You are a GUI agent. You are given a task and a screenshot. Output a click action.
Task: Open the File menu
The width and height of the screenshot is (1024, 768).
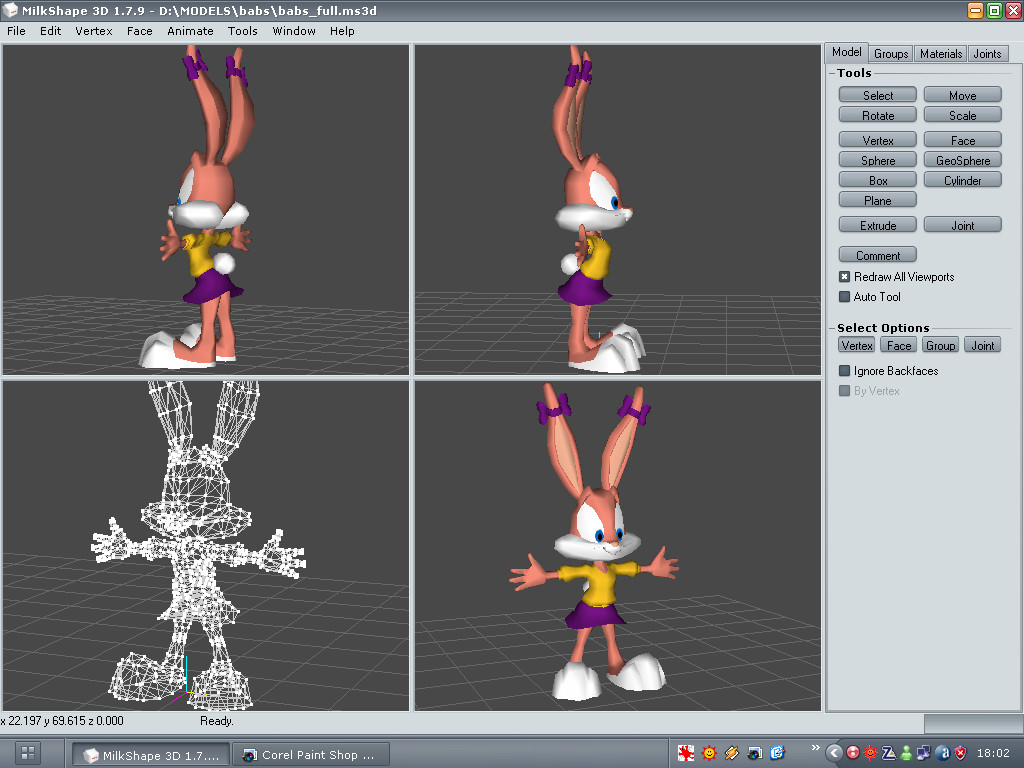16,31
